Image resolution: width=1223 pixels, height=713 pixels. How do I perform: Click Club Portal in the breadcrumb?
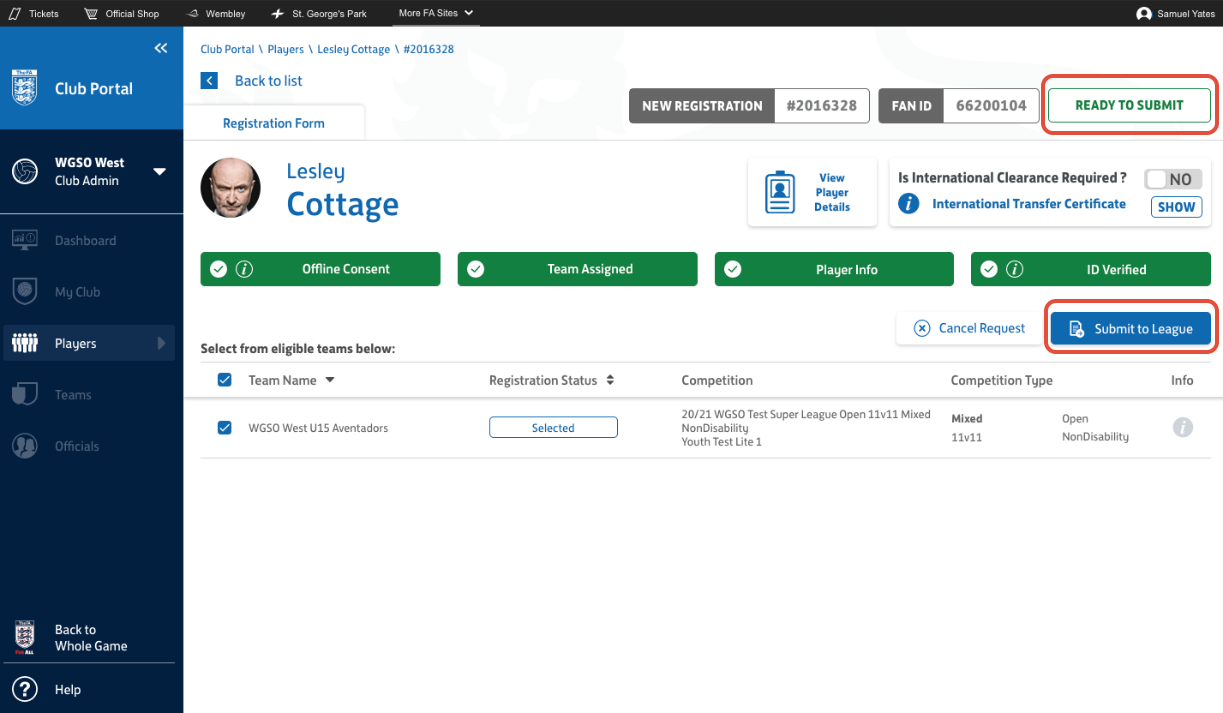(x=227, y=49)
